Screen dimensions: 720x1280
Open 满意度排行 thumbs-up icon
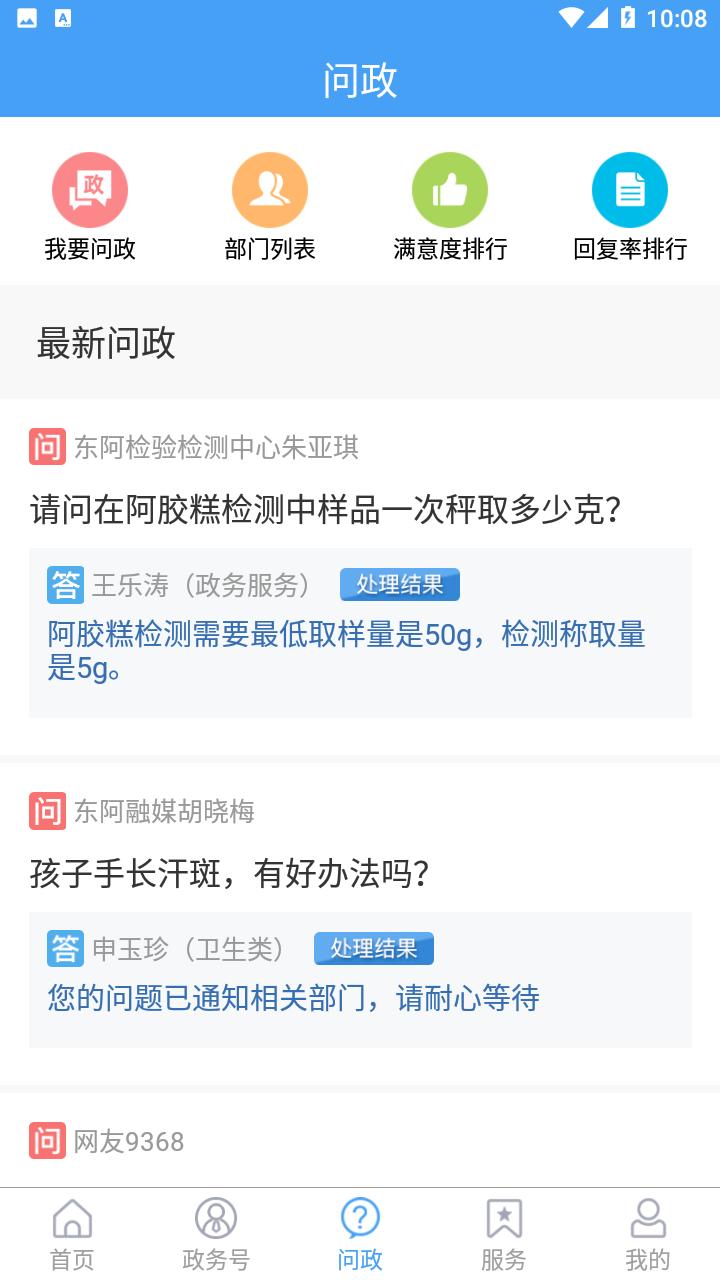coord(450,190)
